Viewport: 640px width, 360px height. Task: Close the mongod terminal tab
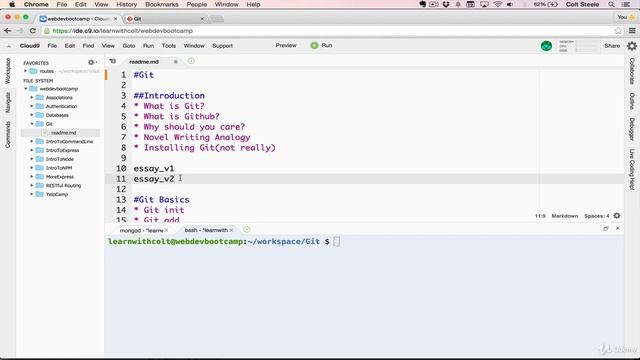[167, 230]
